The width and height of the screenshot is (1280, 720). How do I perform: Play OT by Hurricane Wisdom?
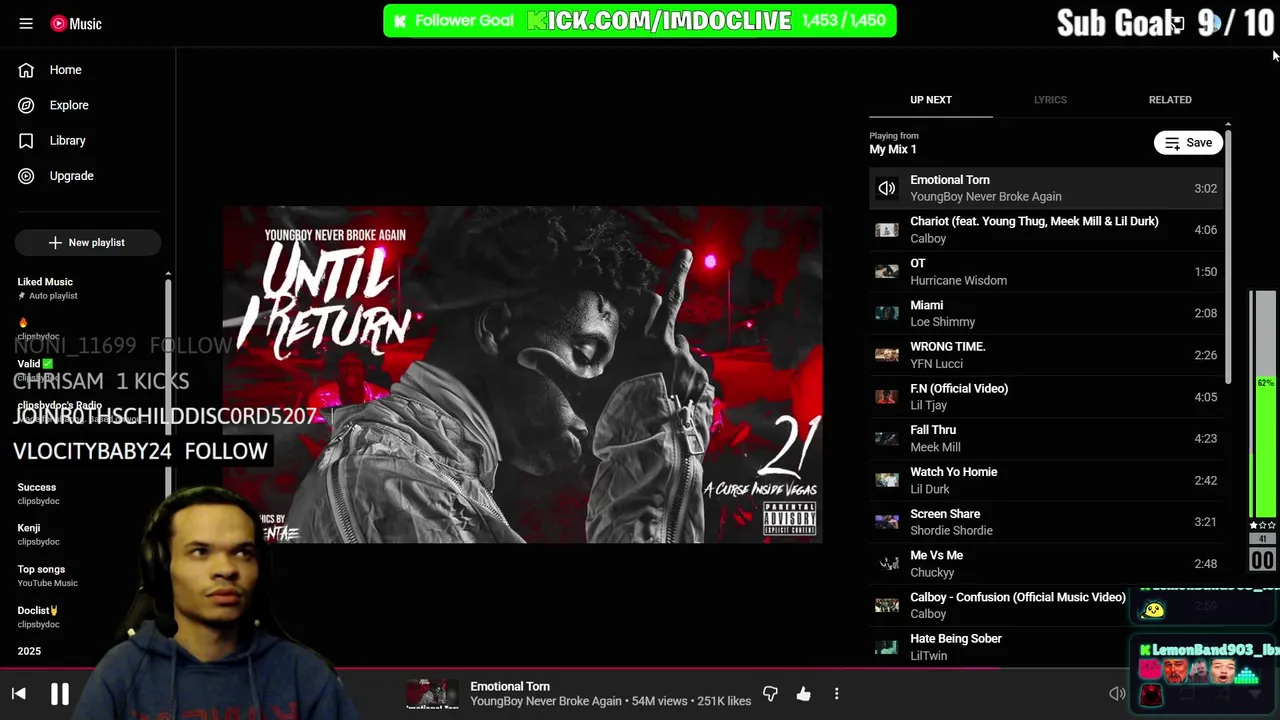(1045, 272)
